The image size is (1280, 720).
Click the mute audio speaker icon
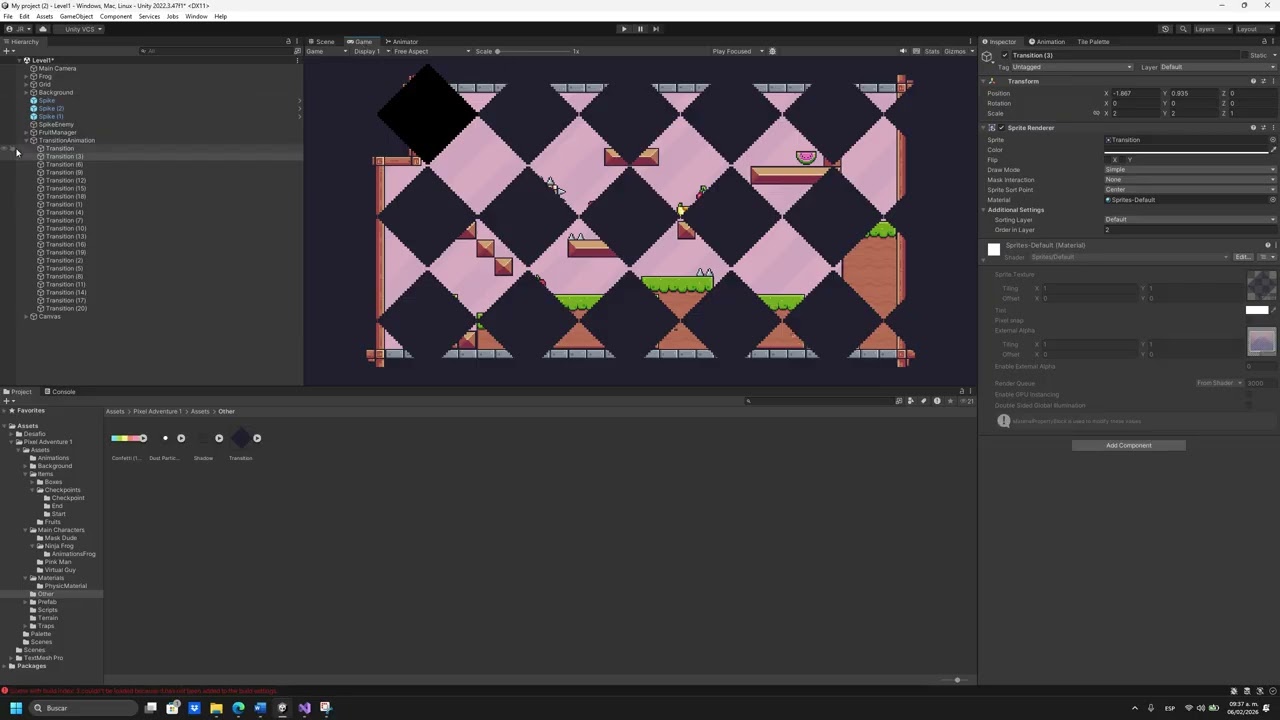click(x=903, y=51)
